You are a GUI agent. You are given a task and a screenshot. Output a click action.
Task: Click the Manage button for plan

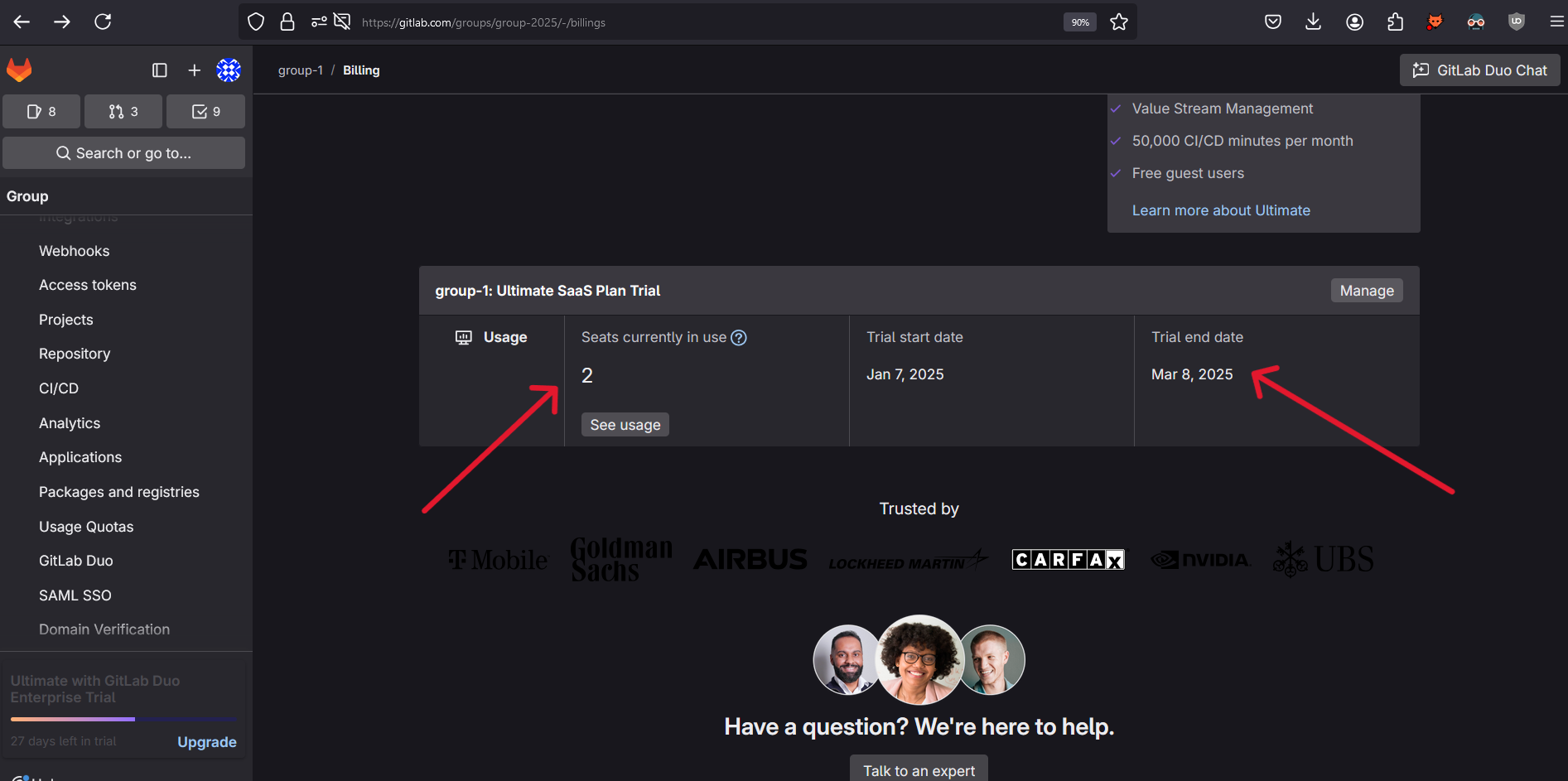pos(1366,291)
